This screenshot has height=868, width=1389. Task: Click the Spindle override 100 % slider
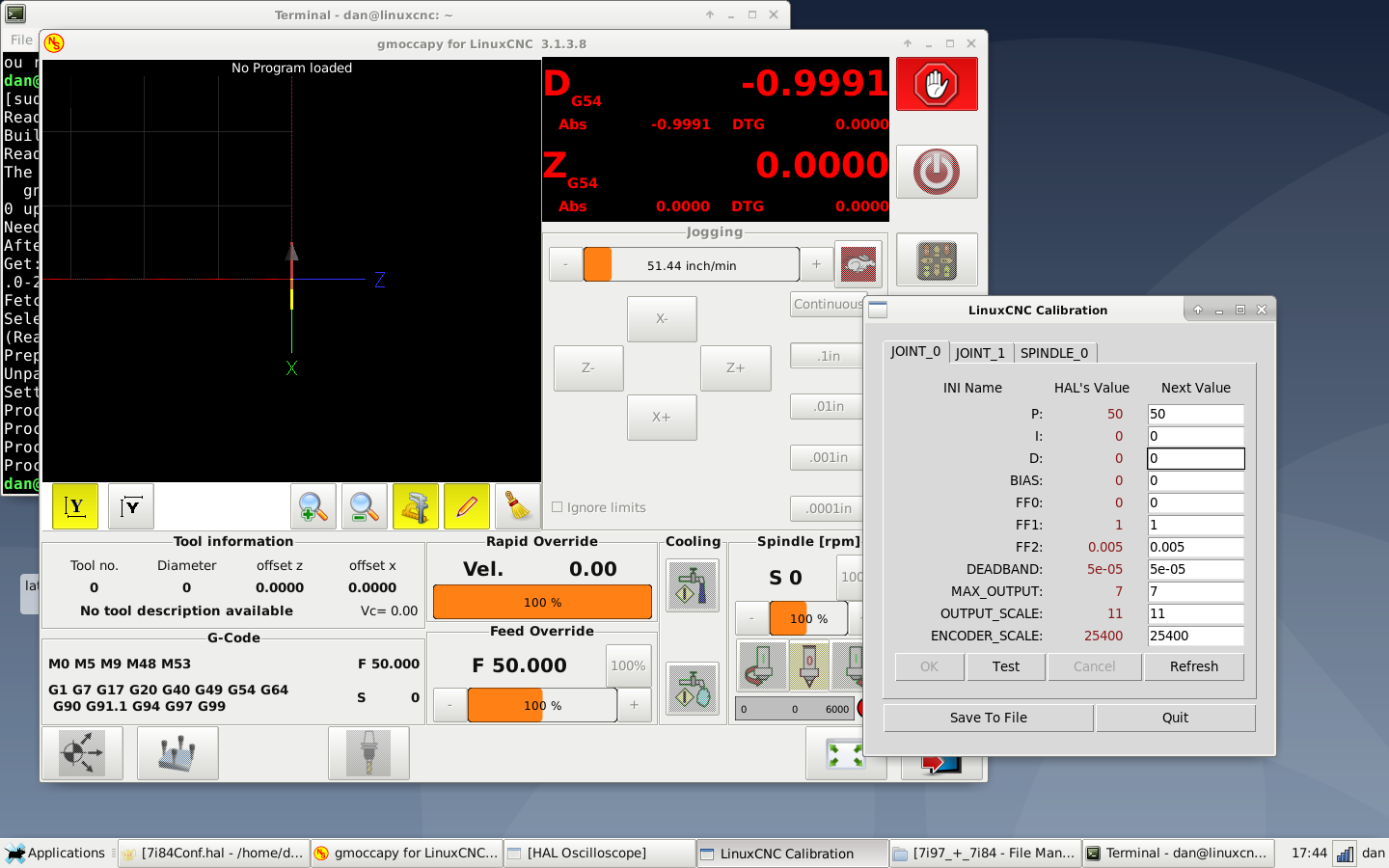pyautogui.click(x=808, y=618)
